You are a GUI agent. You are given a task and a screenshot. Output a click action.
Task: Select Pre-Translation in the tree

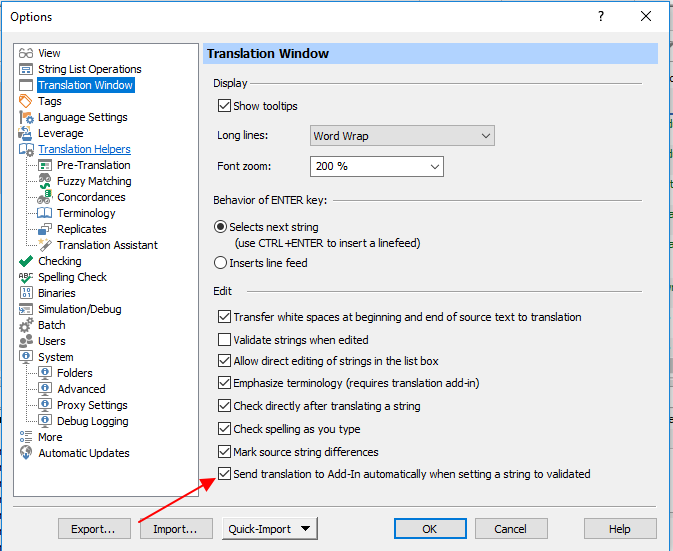click(x=93, y=165)
